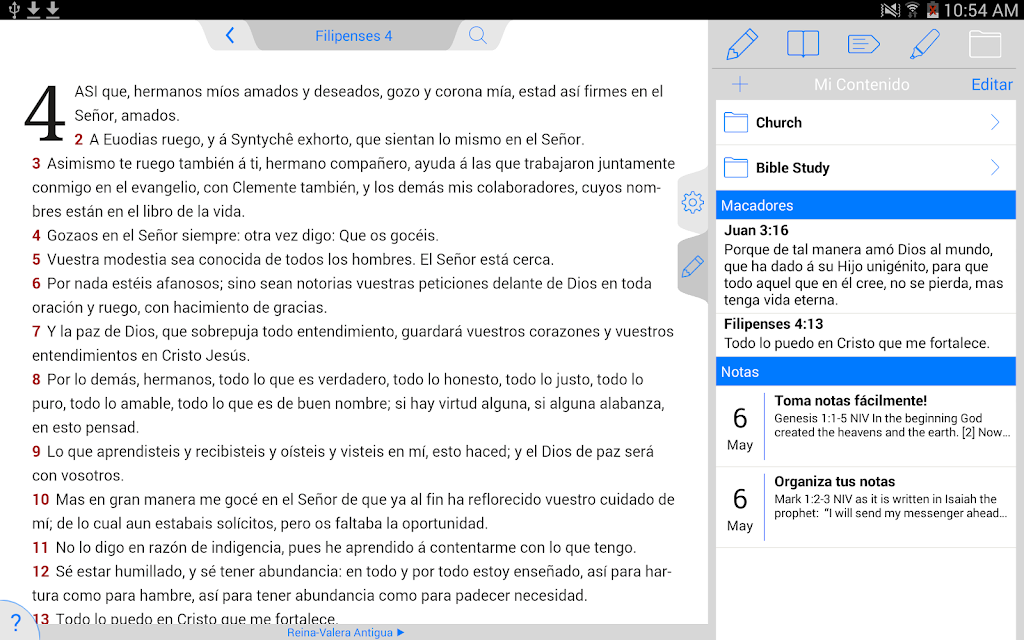Click the Filipenses 4 chapter tab

click(353, 36)
